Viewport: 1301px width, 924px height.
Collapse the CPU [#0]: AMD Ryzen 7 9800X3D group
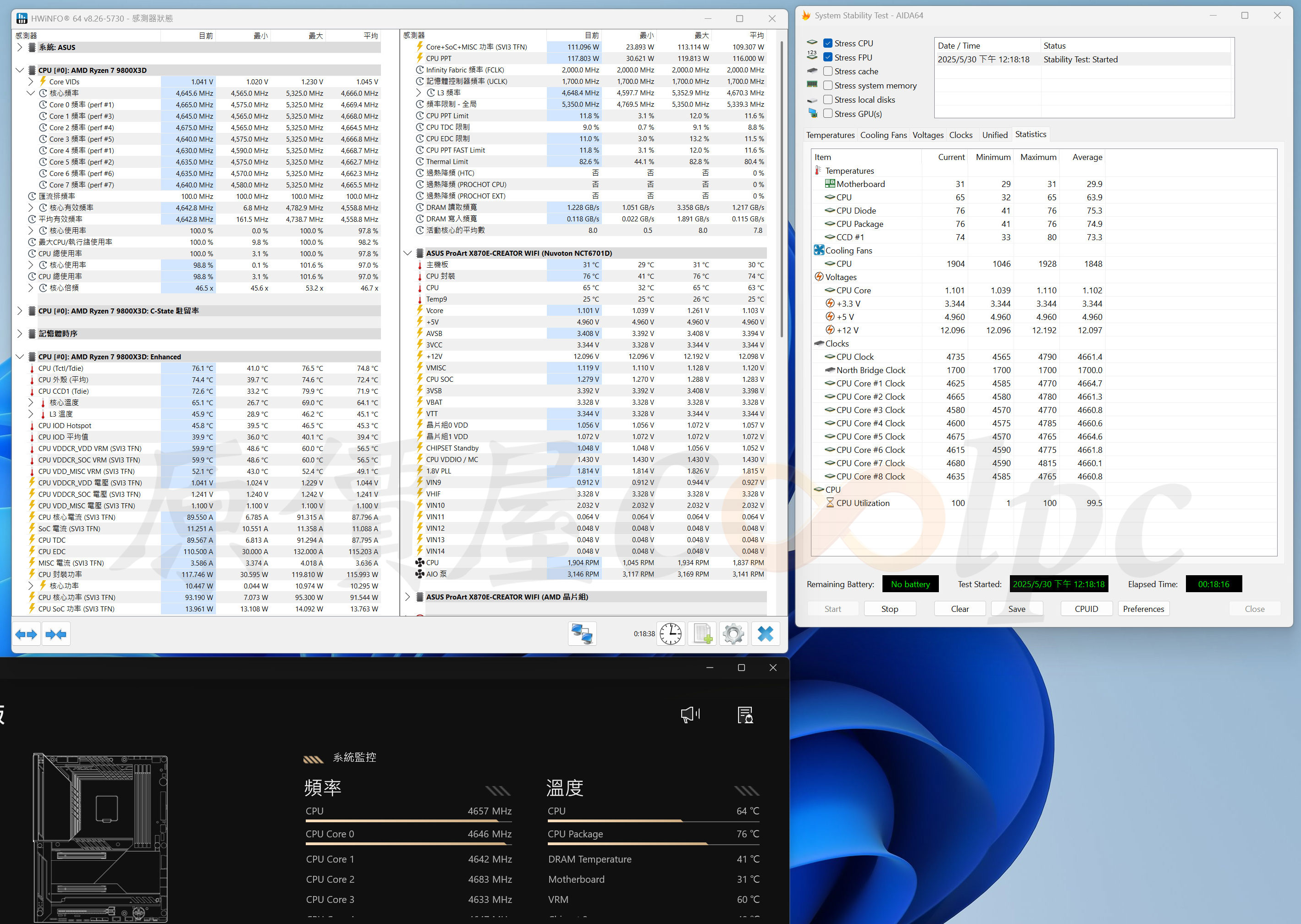[x=20, y=70]
